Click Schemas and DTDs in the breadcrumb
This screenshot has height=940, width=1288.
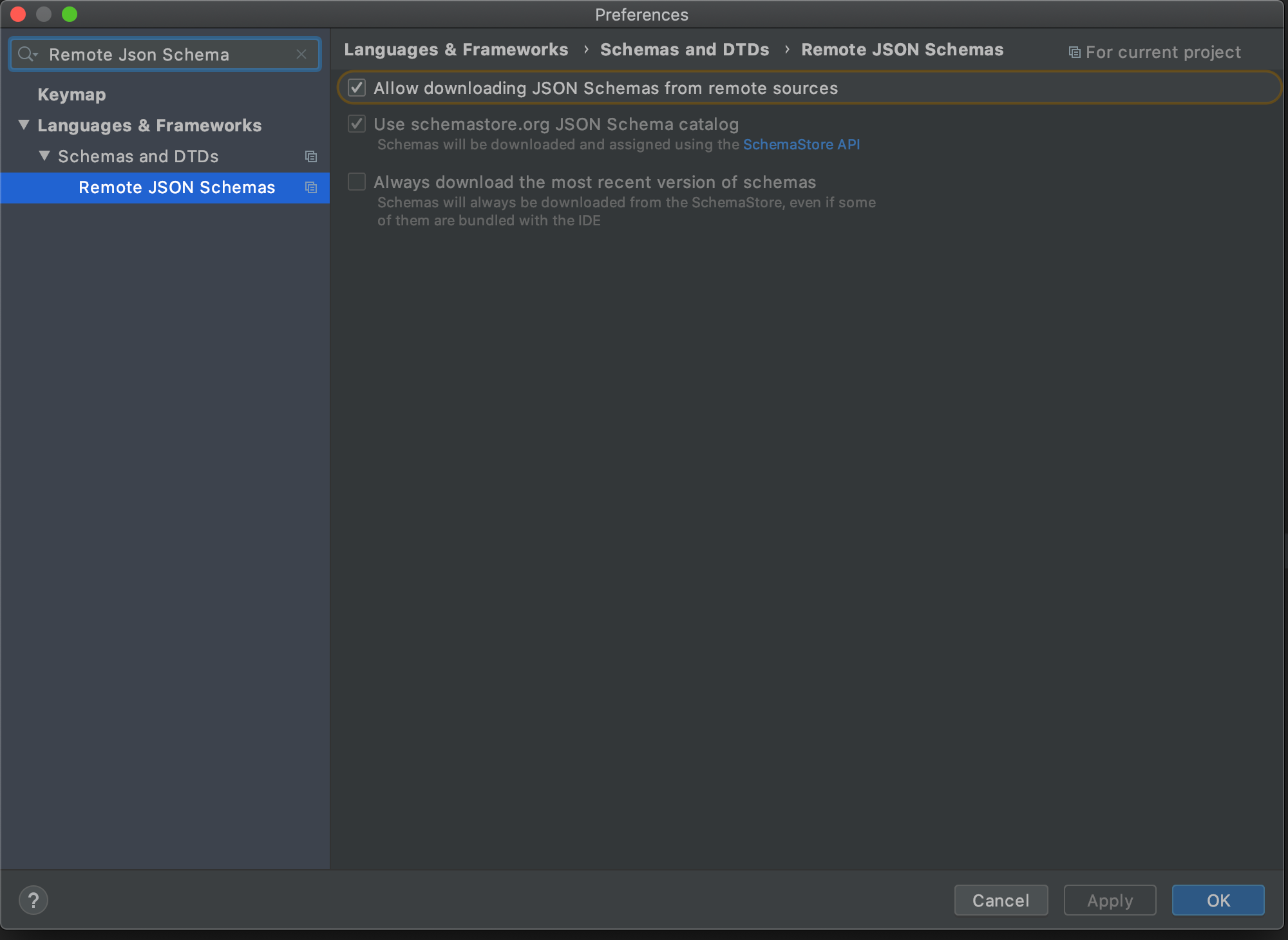tap(685, 50)
